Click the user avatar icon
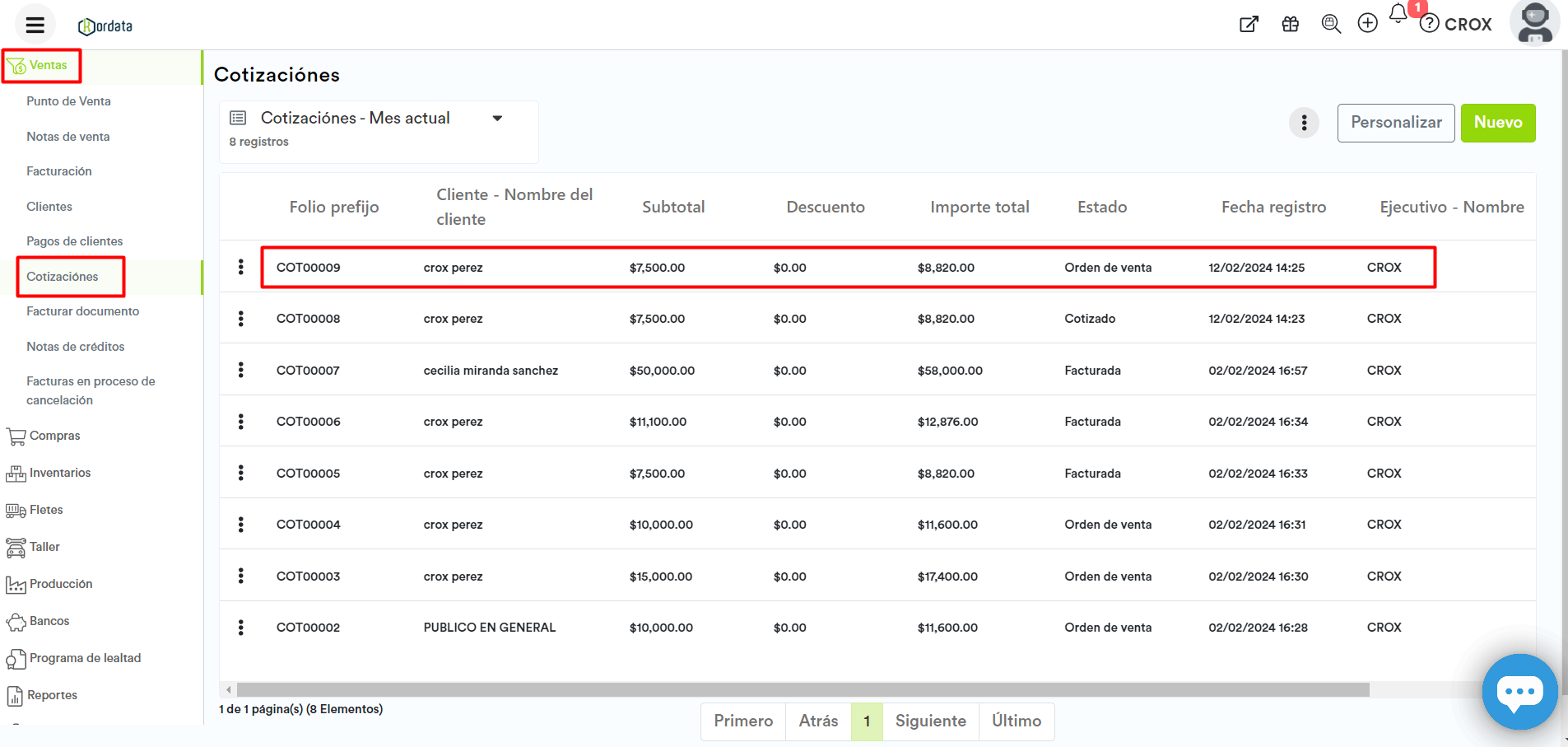Viewport: 1568px width, 747px height. click(1534, 22)
